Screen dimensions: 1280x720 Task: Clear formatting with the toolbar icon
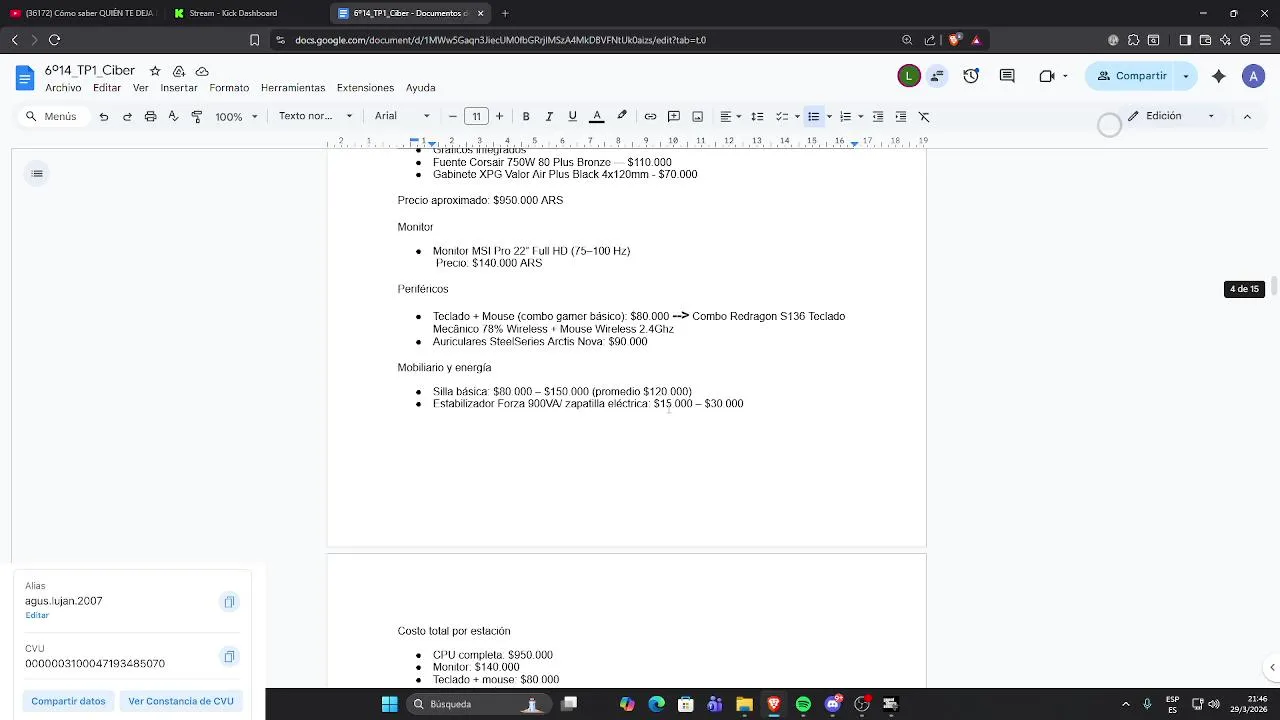[924, 117]
